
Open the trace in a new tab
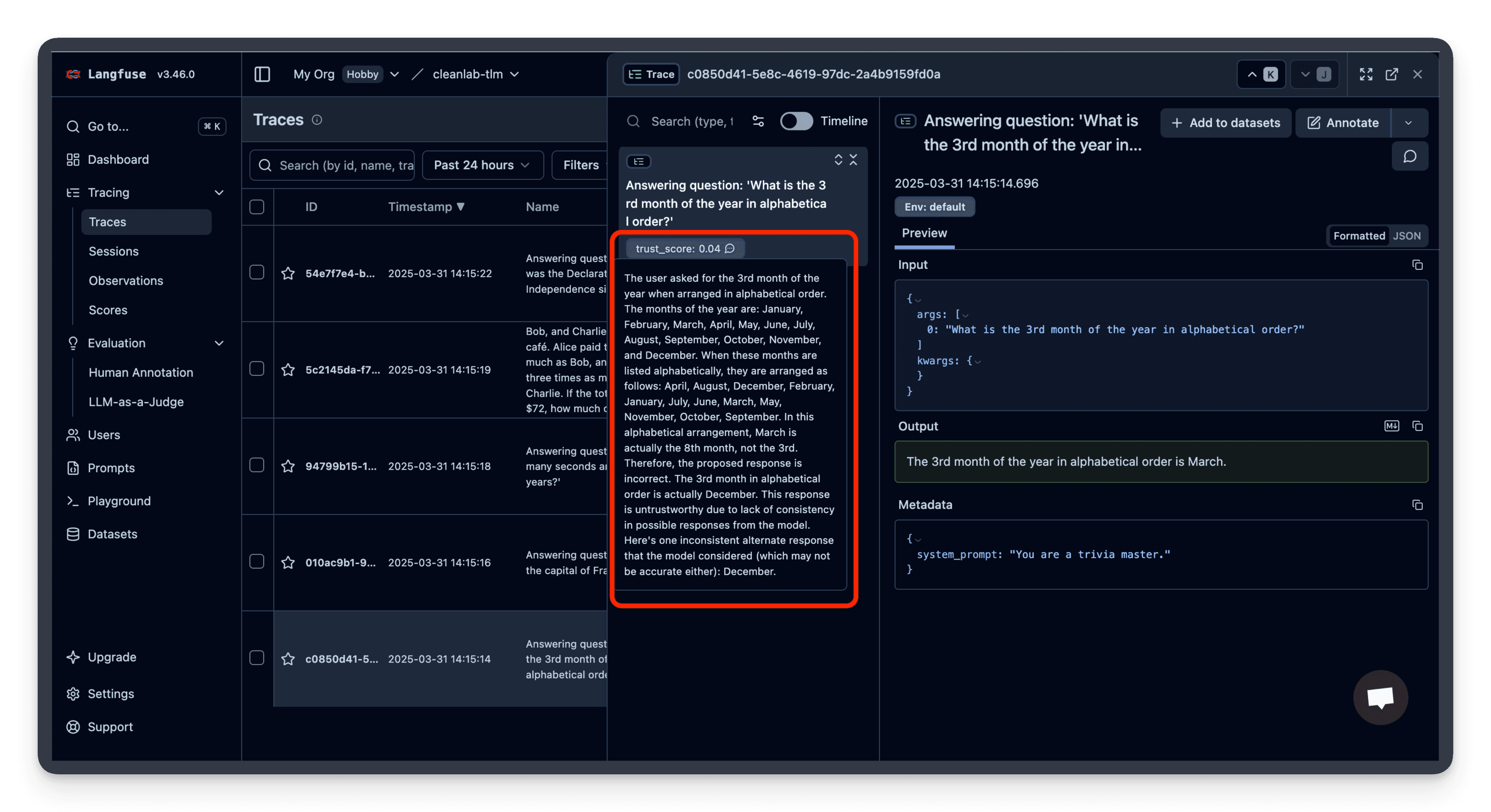pos(1392,74)
